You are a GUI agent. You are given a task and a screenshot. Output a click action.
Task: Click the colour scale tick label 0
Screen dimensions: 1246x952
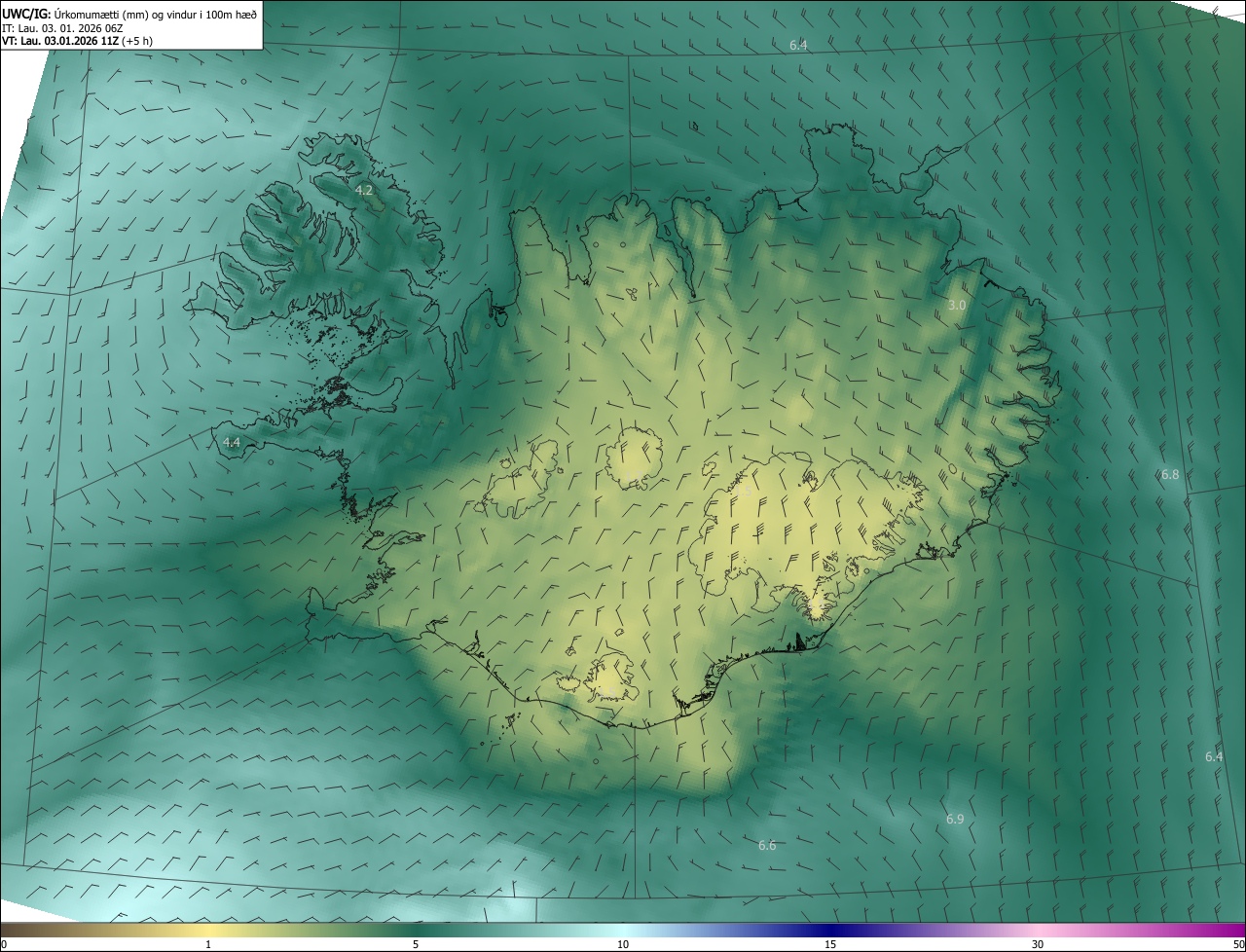[4, 944]
